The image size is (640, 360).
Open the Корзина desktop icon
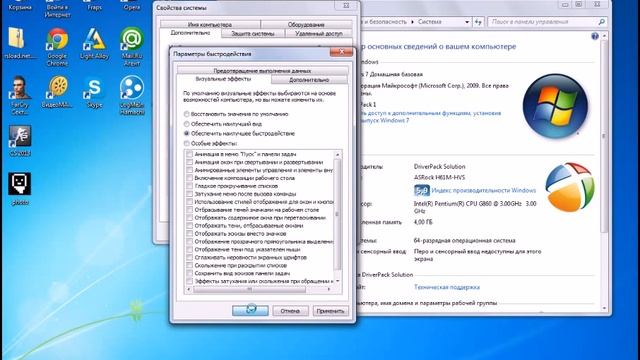[20, 6]
